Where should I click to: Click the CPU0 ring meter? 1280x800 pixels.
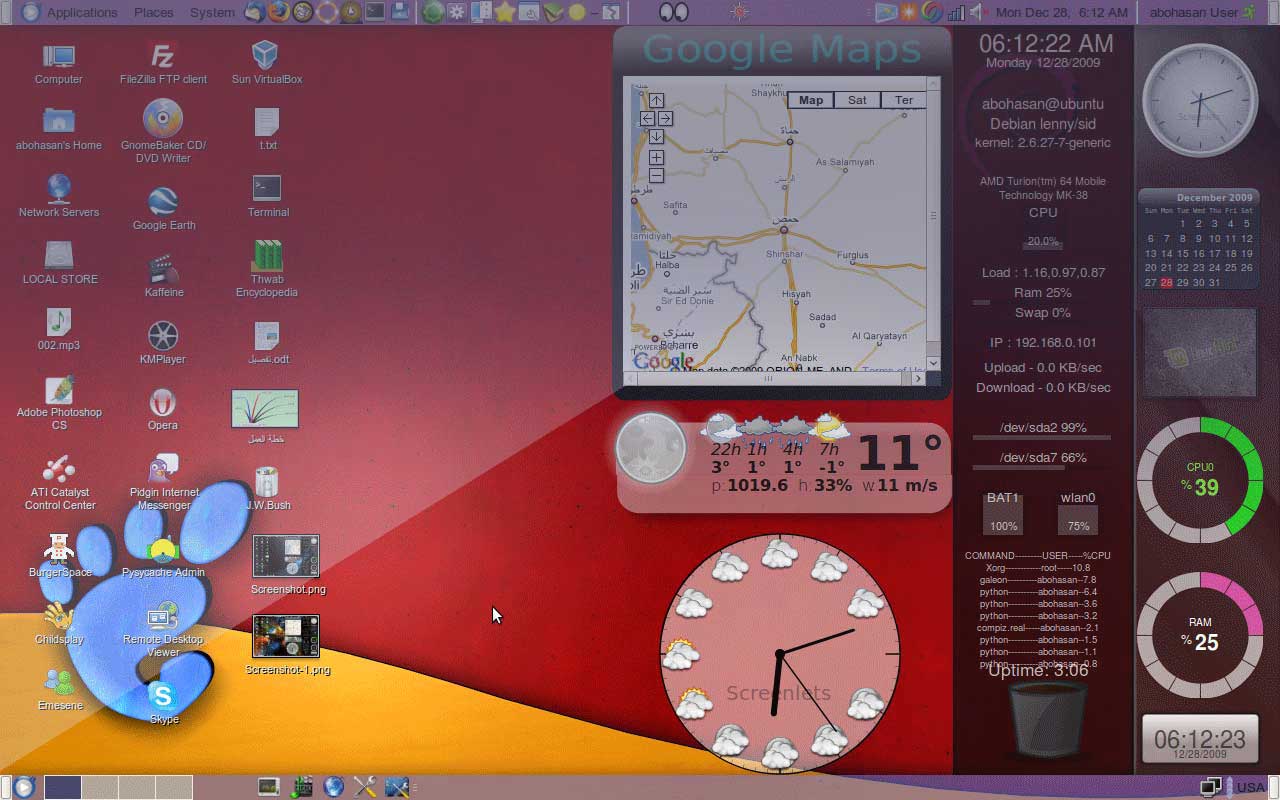1199,480
